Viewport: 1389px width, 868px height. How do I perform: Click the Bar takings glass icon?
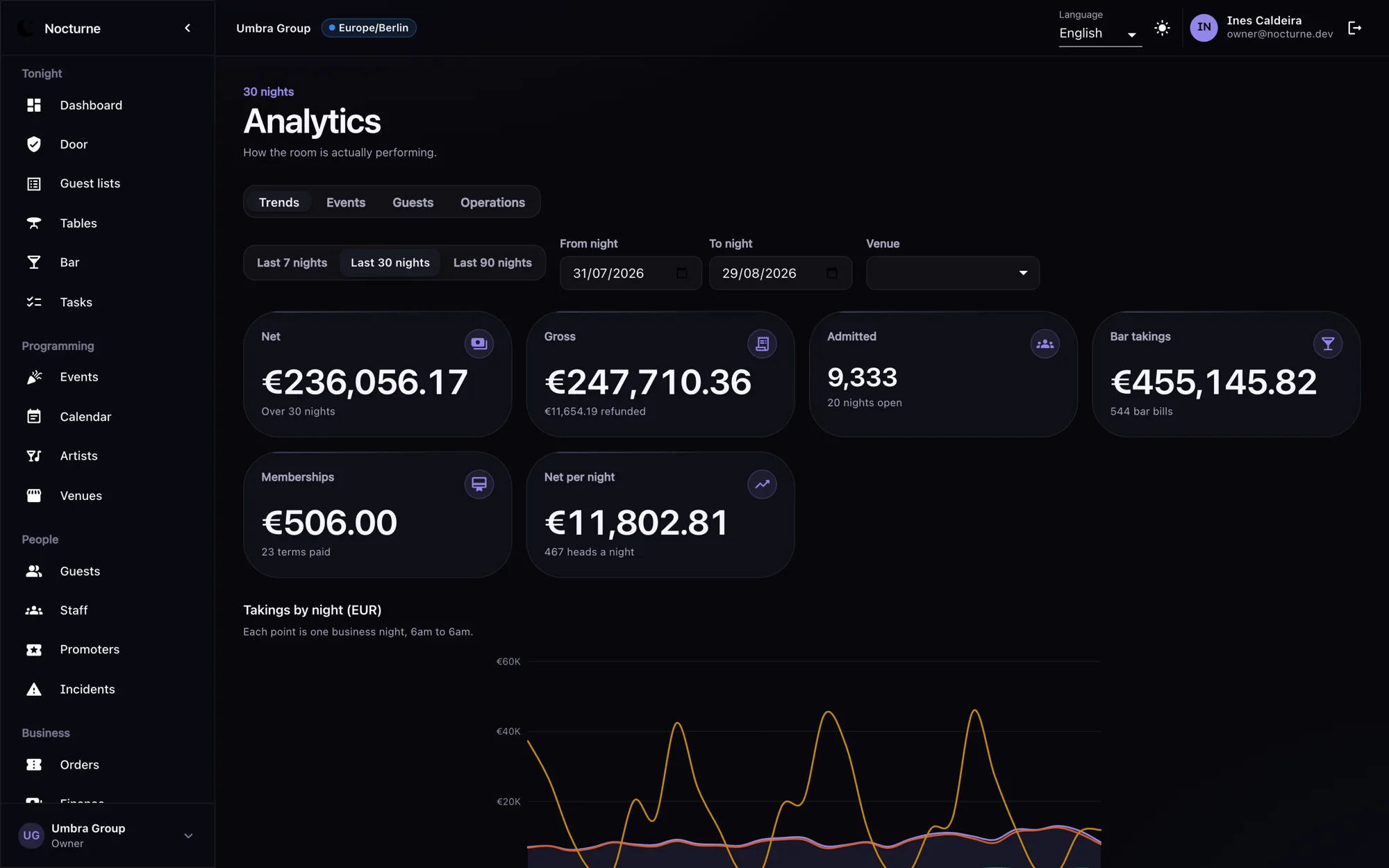coord(1328,344)
